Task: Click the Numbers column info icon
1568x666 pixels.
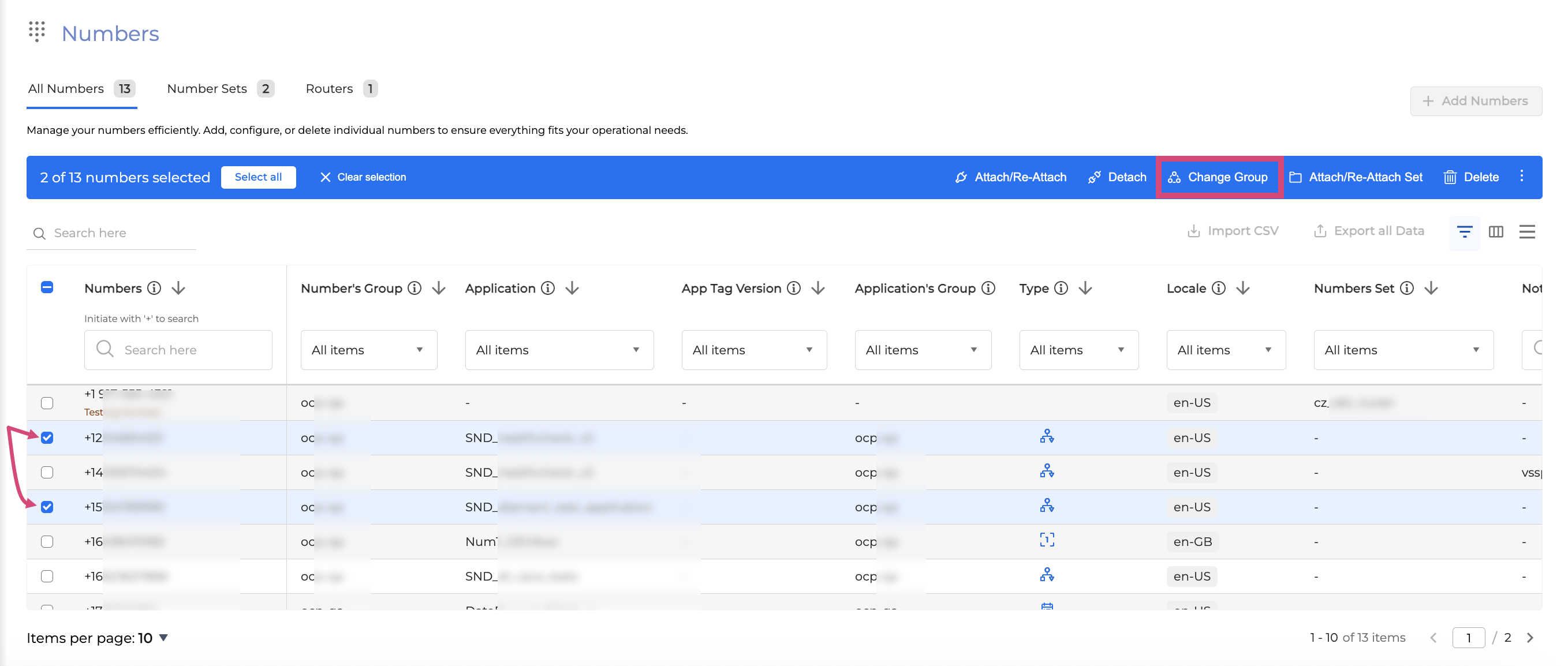Action: pyautogui.click(x=155, y=289)
